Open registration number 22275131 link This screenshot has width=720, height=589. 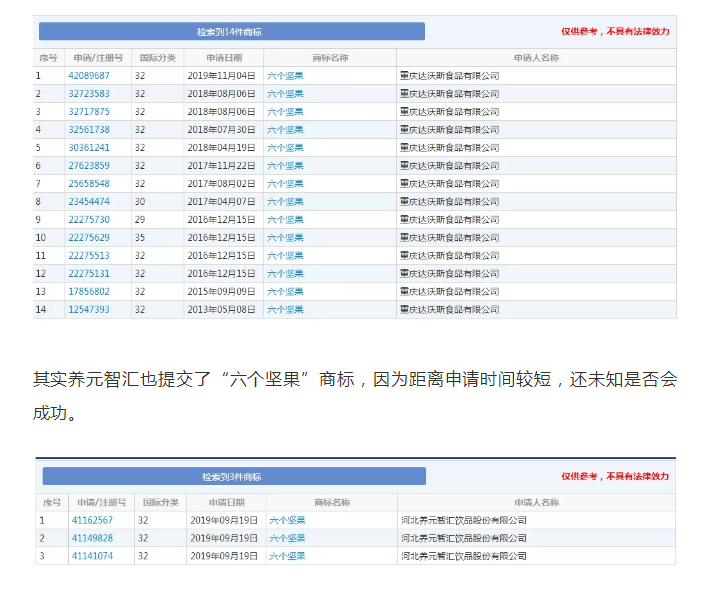[x=89, y=274]
